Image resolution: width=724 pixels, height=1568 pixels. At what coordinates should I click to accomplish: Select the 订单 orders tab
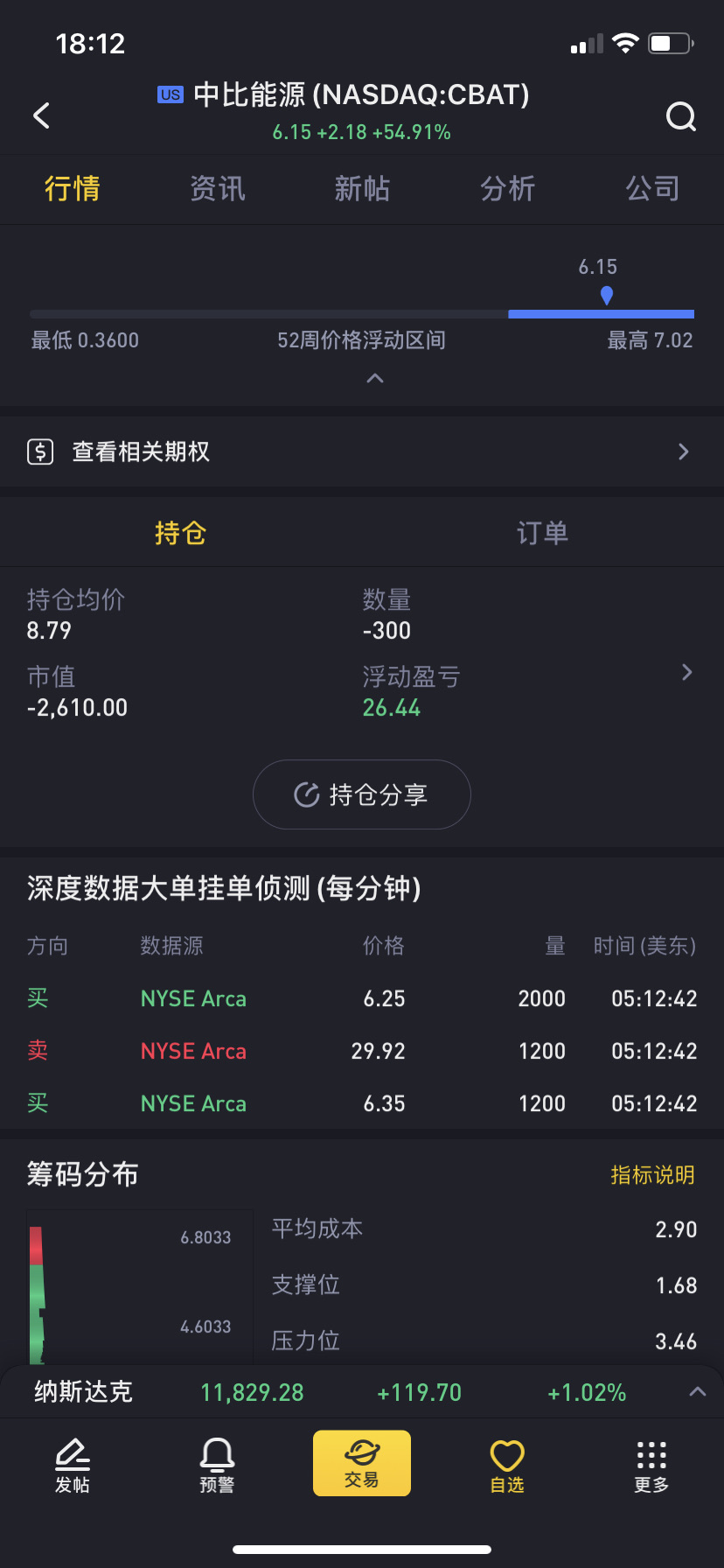[x=542, y=533]
